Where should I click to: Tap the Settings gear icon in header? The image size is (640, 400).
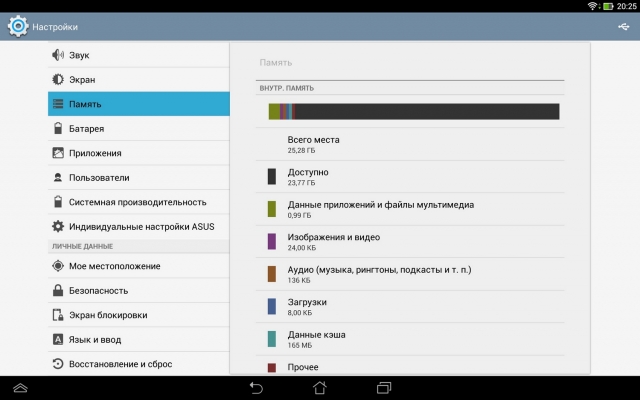point(17,26)
